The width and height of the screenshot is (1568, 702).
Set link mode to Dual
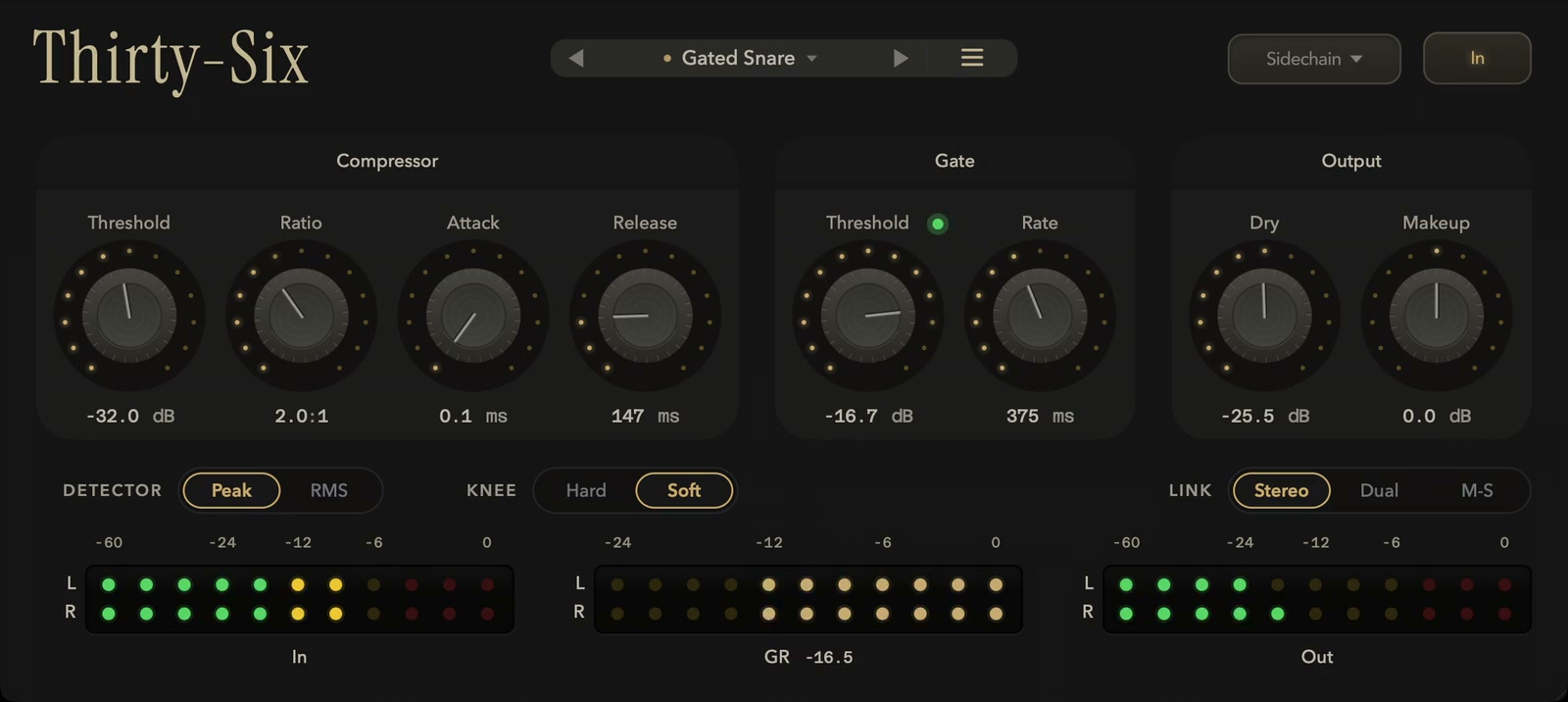(x=1379, y=490)
